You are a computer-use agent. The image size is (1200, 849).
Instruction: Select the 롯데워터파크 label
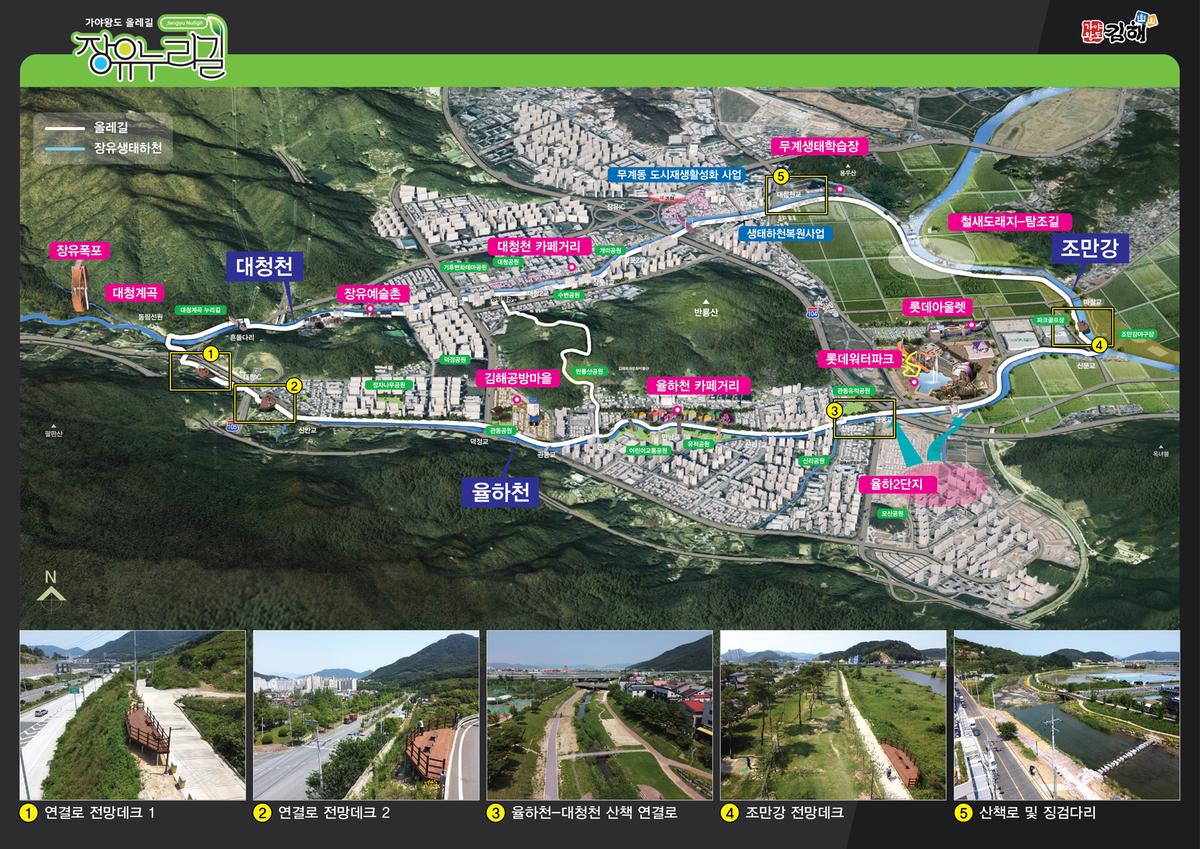click(861, 357)
